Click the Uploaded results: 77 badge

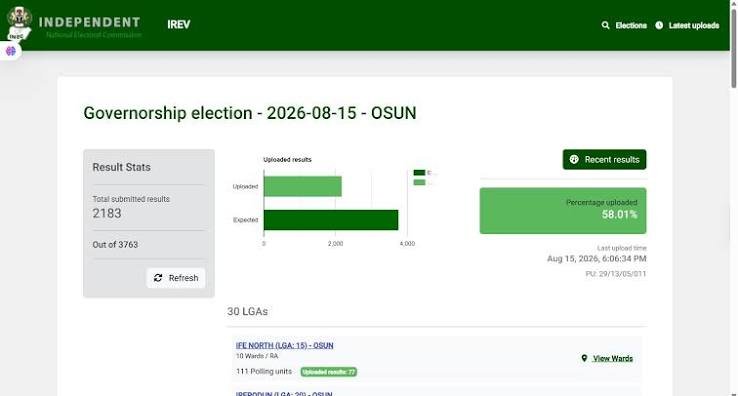(x=329, y=372)
